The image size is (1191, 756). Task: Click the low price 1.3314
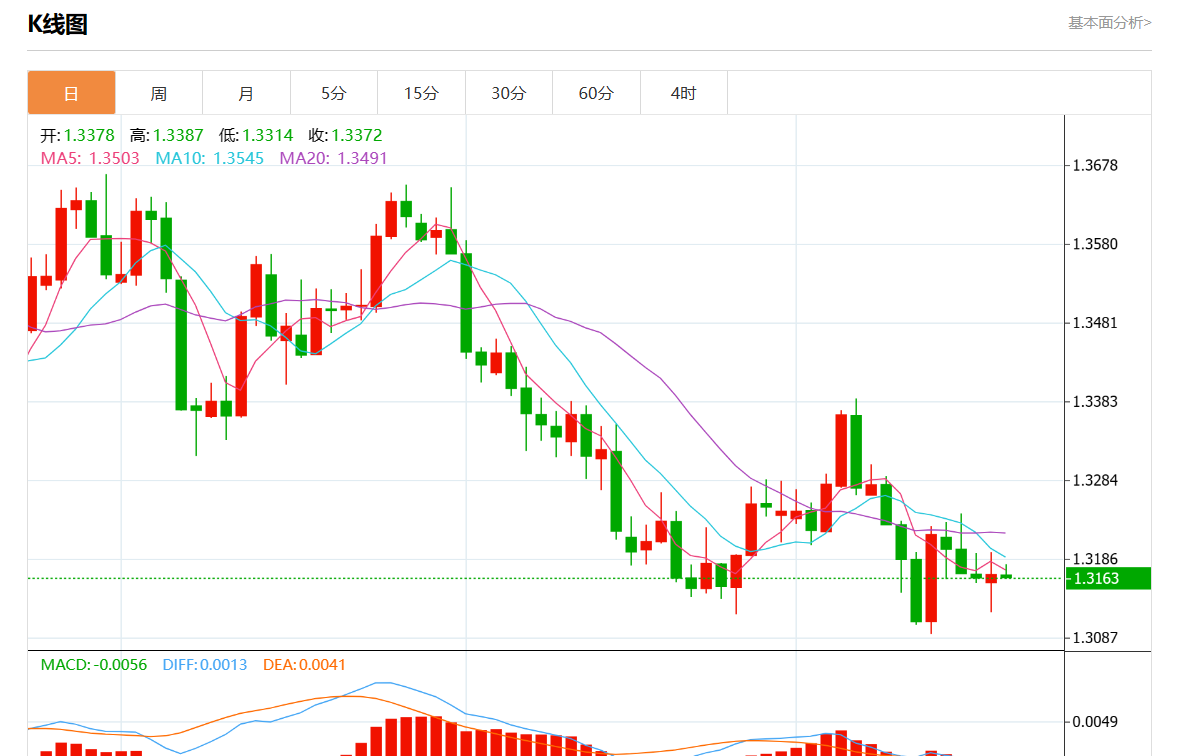pyautogui.click(x=267, y=135)
